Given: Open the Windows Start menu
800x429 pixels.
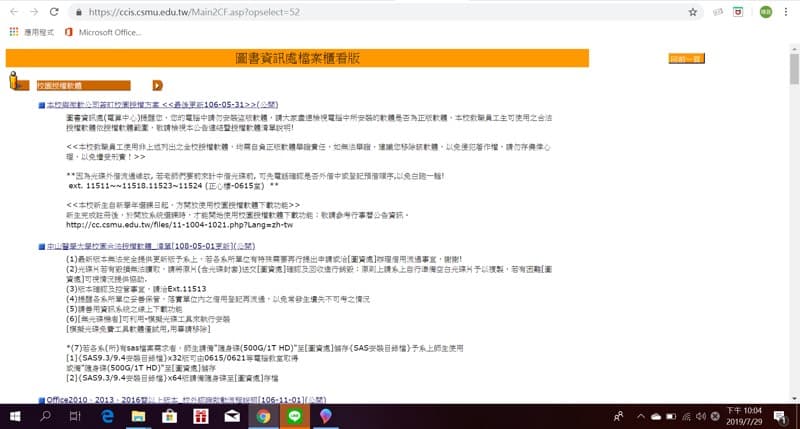Looking at the screenshot, I should tap(15, 417).
